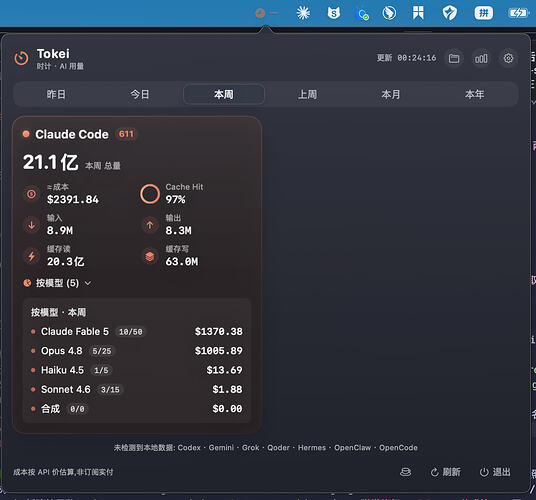Click the dollar cost icon beside $2391.84
This screenshot has width=536, height=500.
pos(31,194)
